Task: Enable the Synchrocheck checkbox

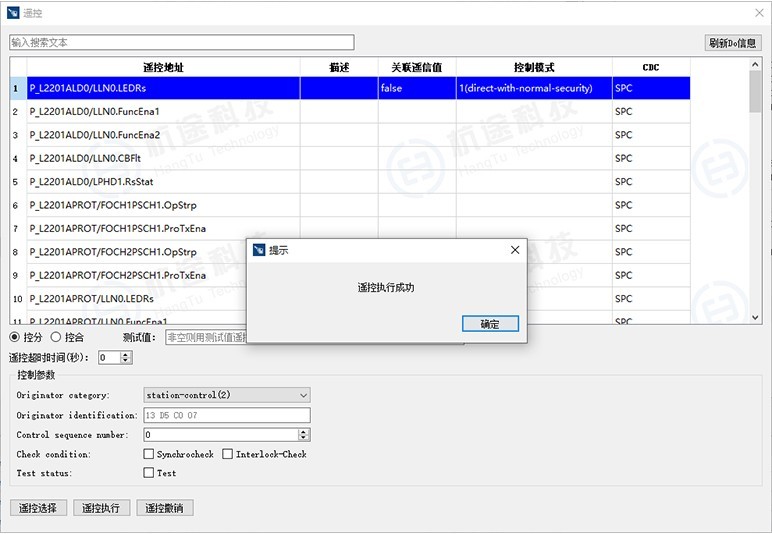Action: tap(149, 454)
